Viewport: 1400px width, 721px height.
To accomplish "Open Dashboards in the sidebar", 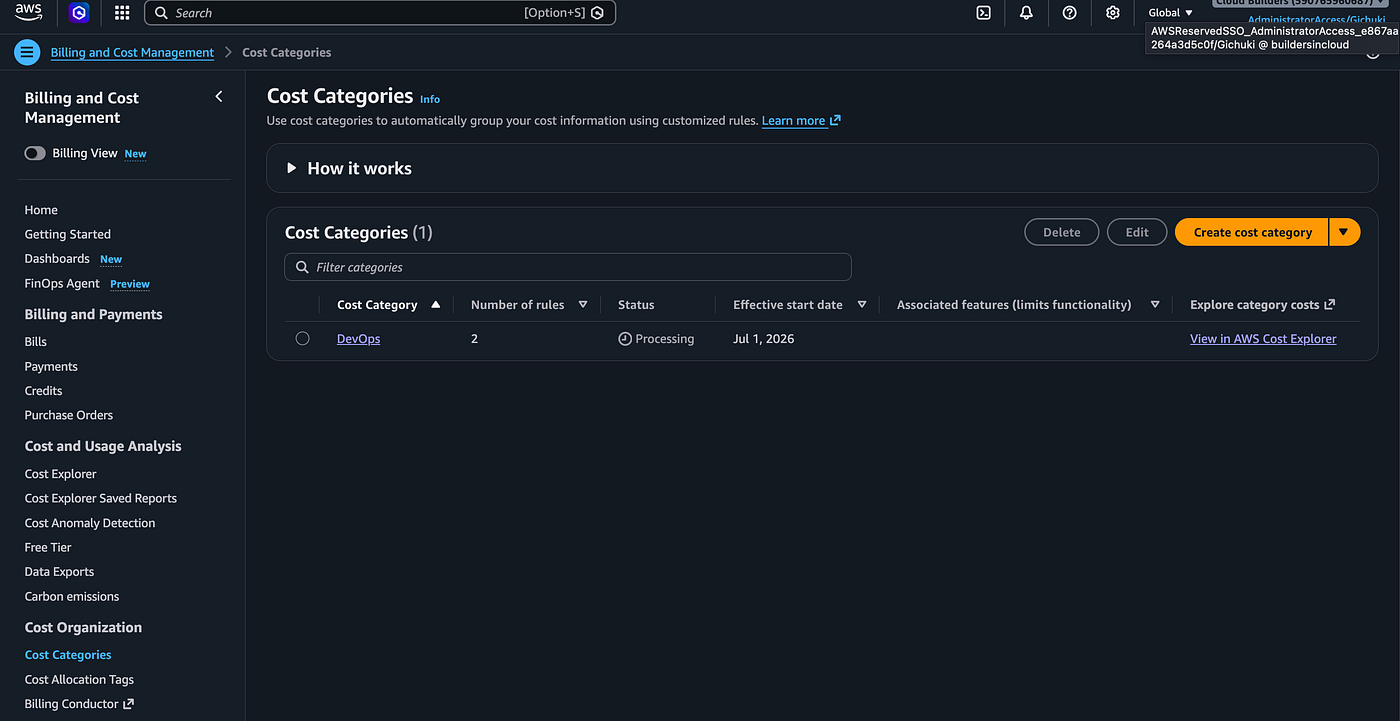I will click(57, 259).
